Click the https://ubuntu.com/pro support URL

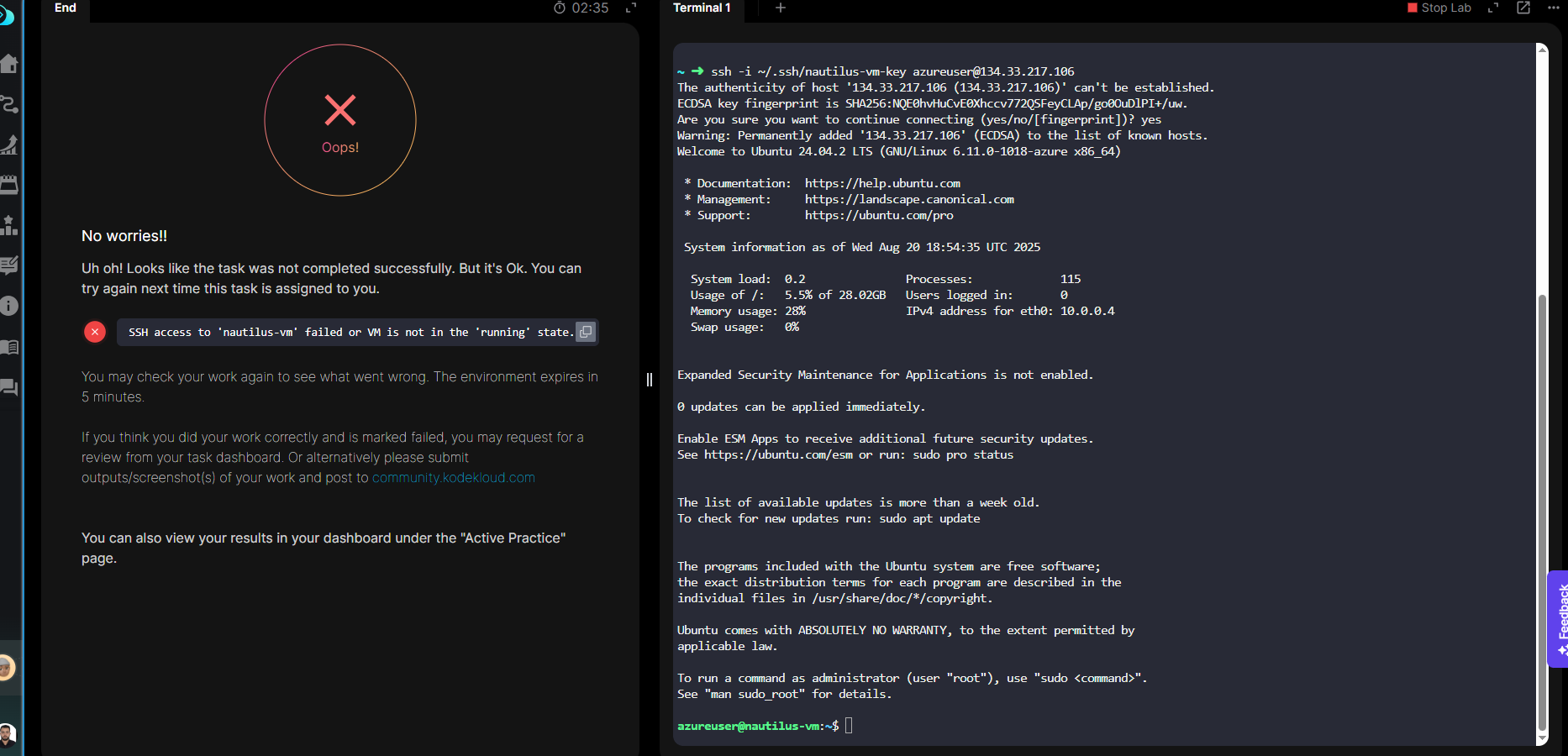coord(879,215)
